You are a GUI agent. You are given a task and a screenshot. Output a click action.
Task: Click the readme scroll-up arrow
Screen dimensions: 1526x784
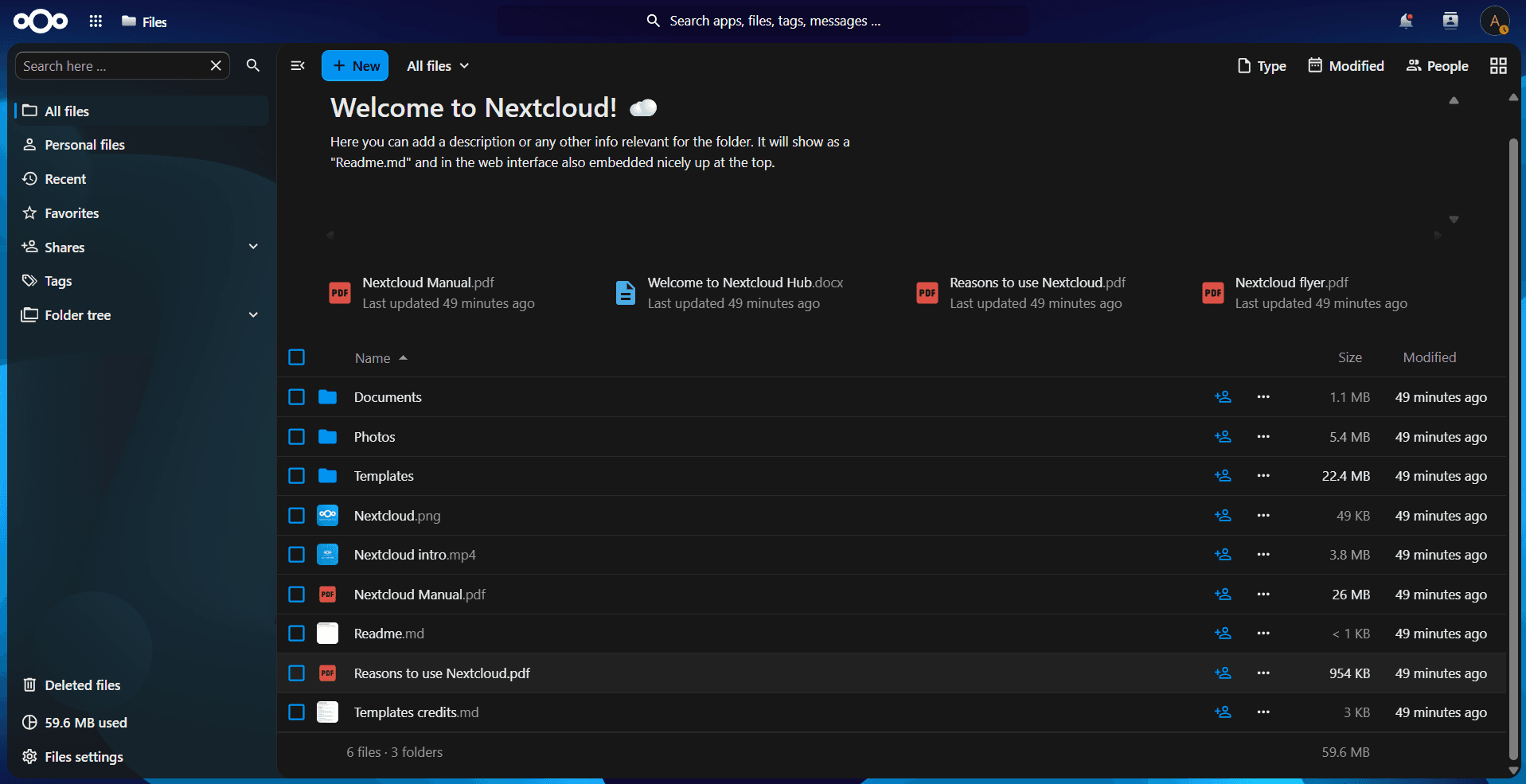1454,100
